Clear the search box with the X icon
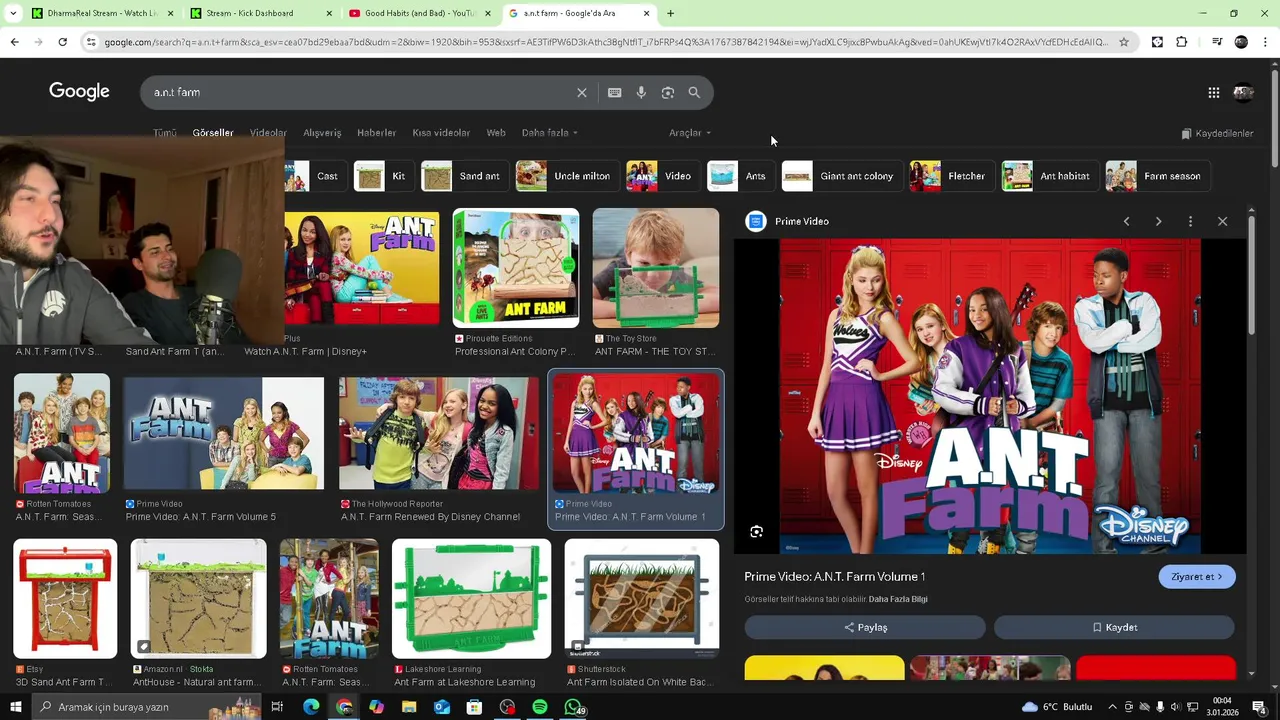Image resolution: width=1280 pixels, height=720 pixels. coord(582,92)
